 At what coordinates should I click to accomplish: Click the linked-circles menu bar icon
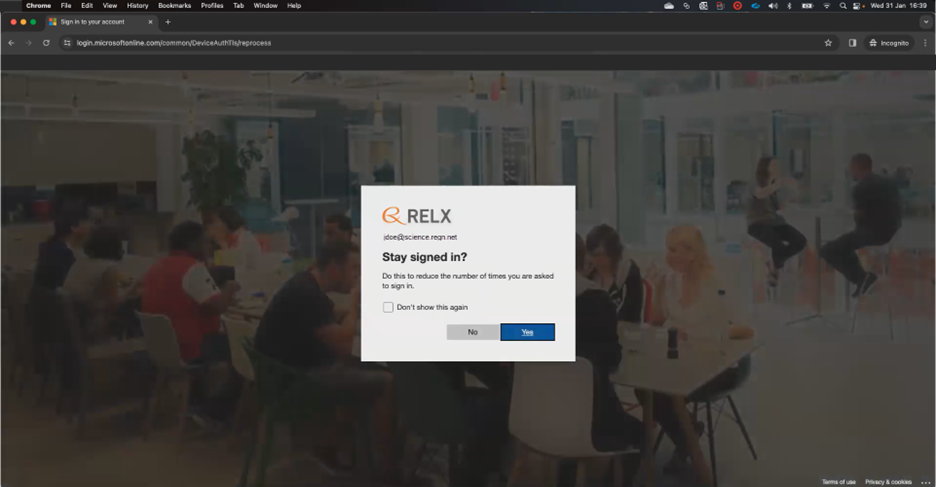click(x=686, y=5)
